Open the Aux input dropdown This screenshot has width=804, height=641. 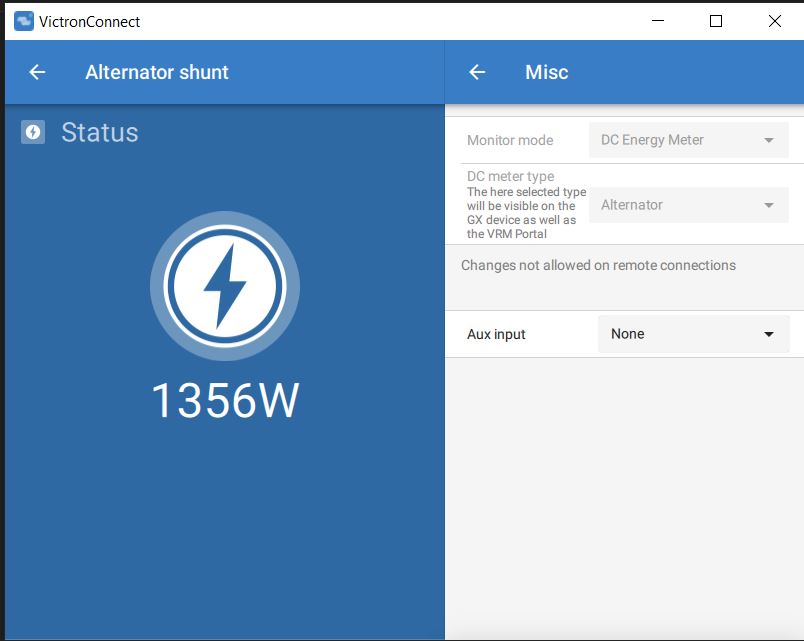coord(693,334)
